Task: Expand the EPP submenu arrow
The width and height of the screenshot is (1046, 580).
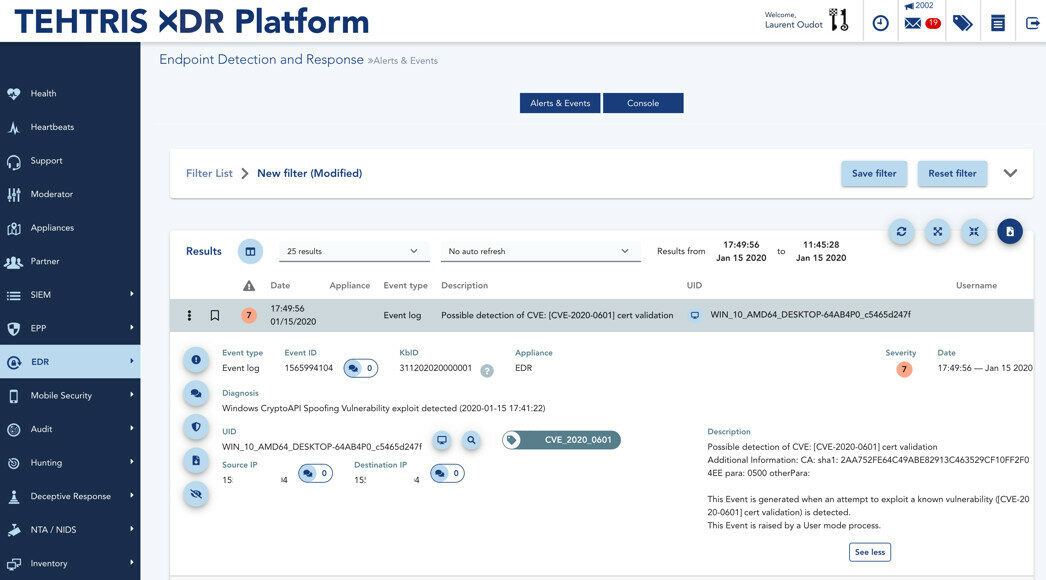Action: pos(131,327)
